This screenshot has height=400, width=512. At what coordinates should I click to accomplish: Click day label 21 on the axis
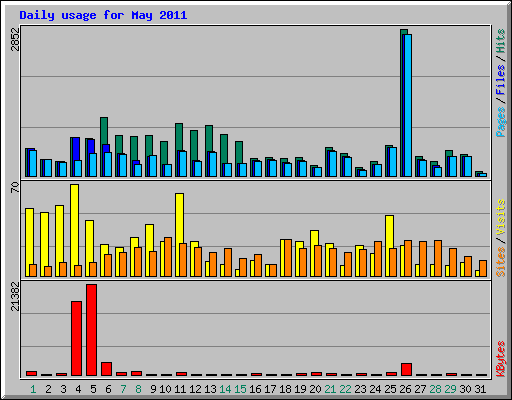point(330,389)
